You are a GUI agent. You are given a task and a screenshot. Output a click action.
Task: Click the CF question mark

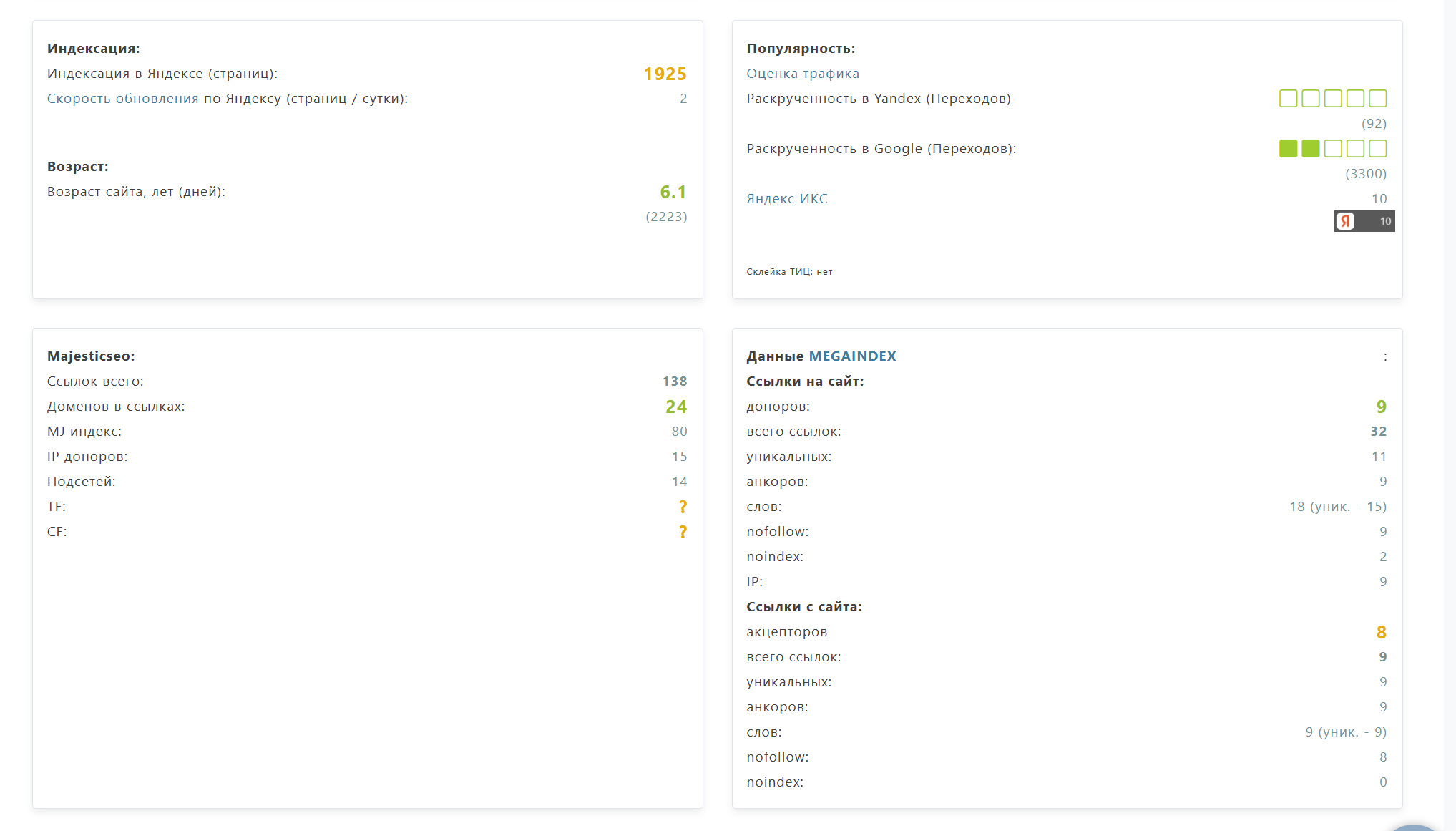click(683, 532)
